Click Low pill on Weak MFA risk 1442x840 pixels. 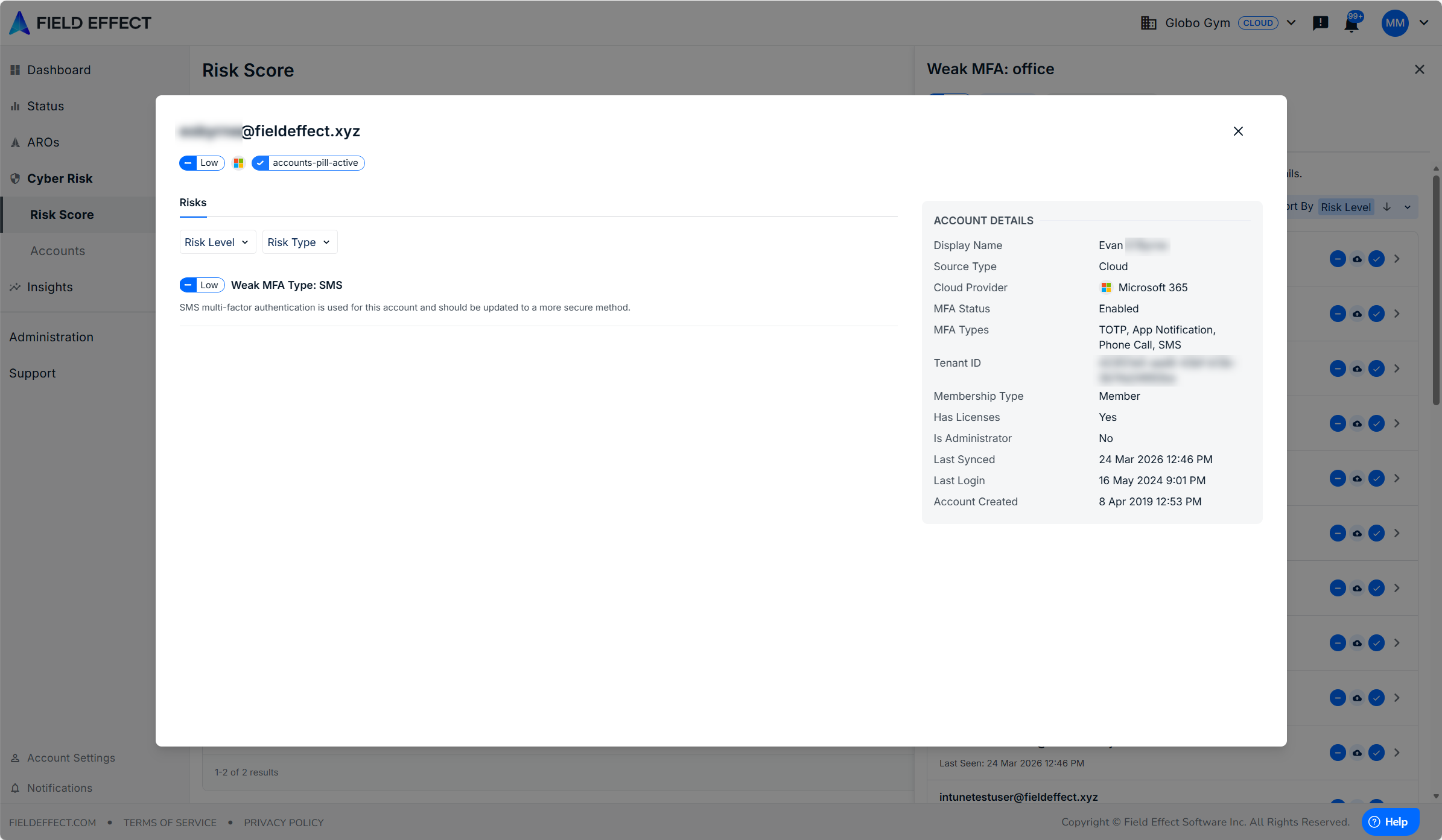click(x=202, y=285)
